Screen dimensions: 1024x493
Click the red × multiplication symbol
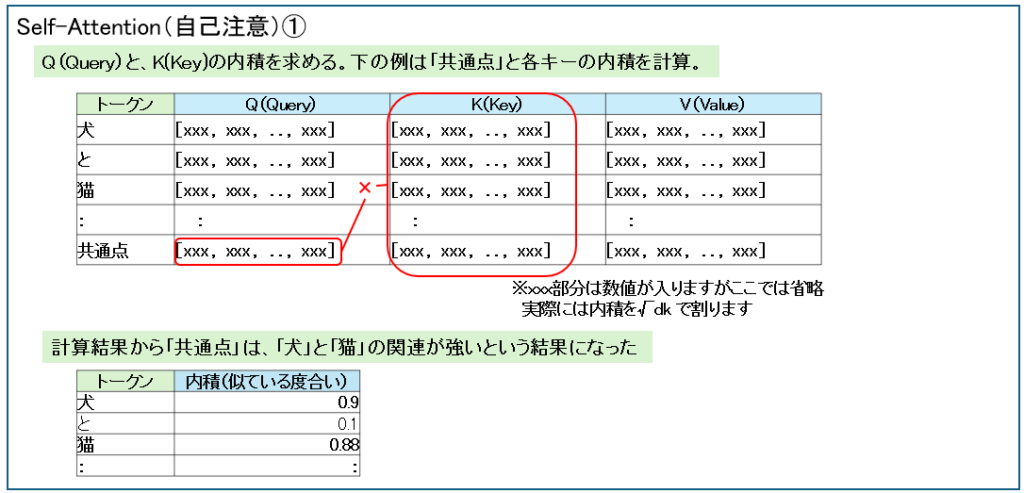tap(365, 188)
